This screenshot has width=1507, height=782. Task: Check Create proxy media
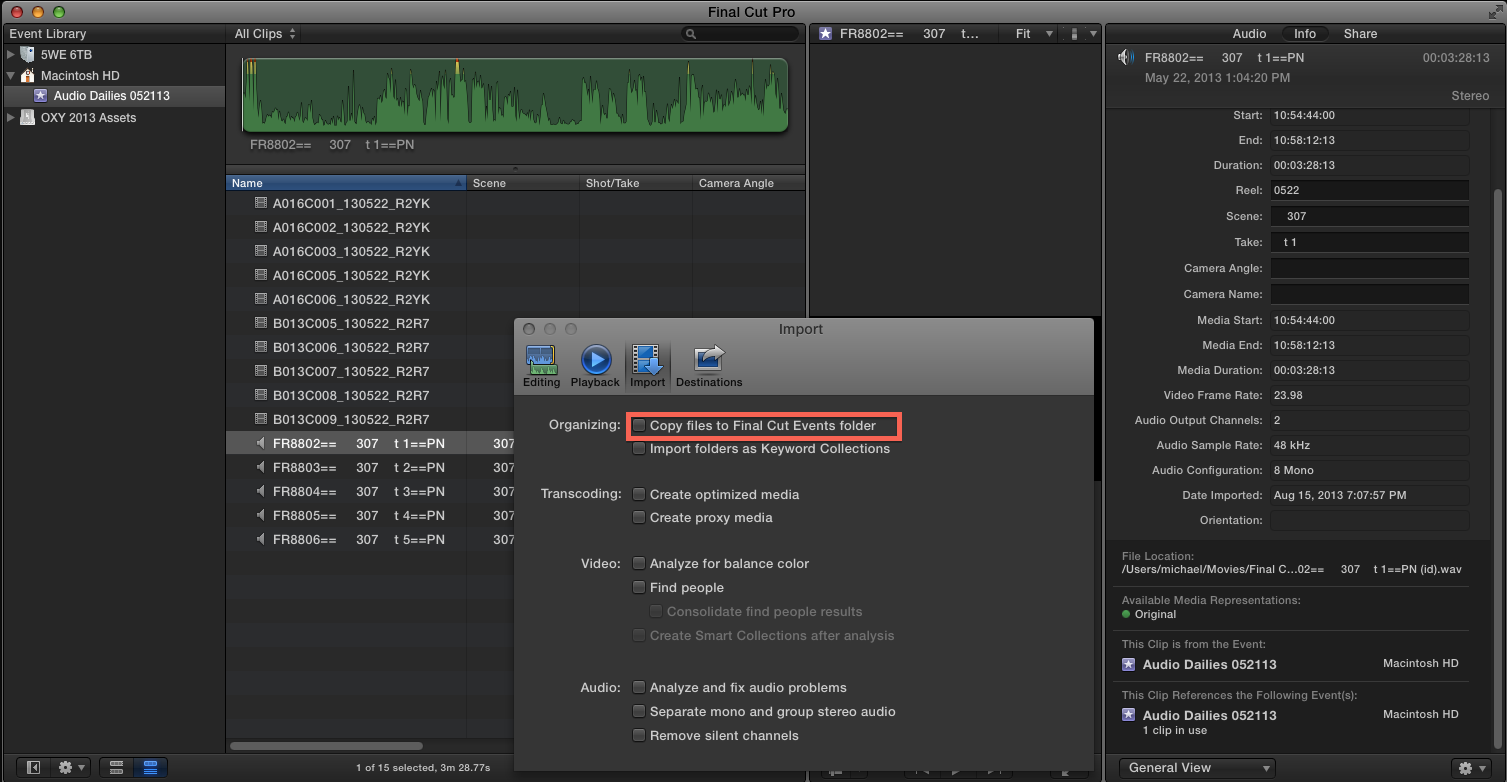click(639, 518)
